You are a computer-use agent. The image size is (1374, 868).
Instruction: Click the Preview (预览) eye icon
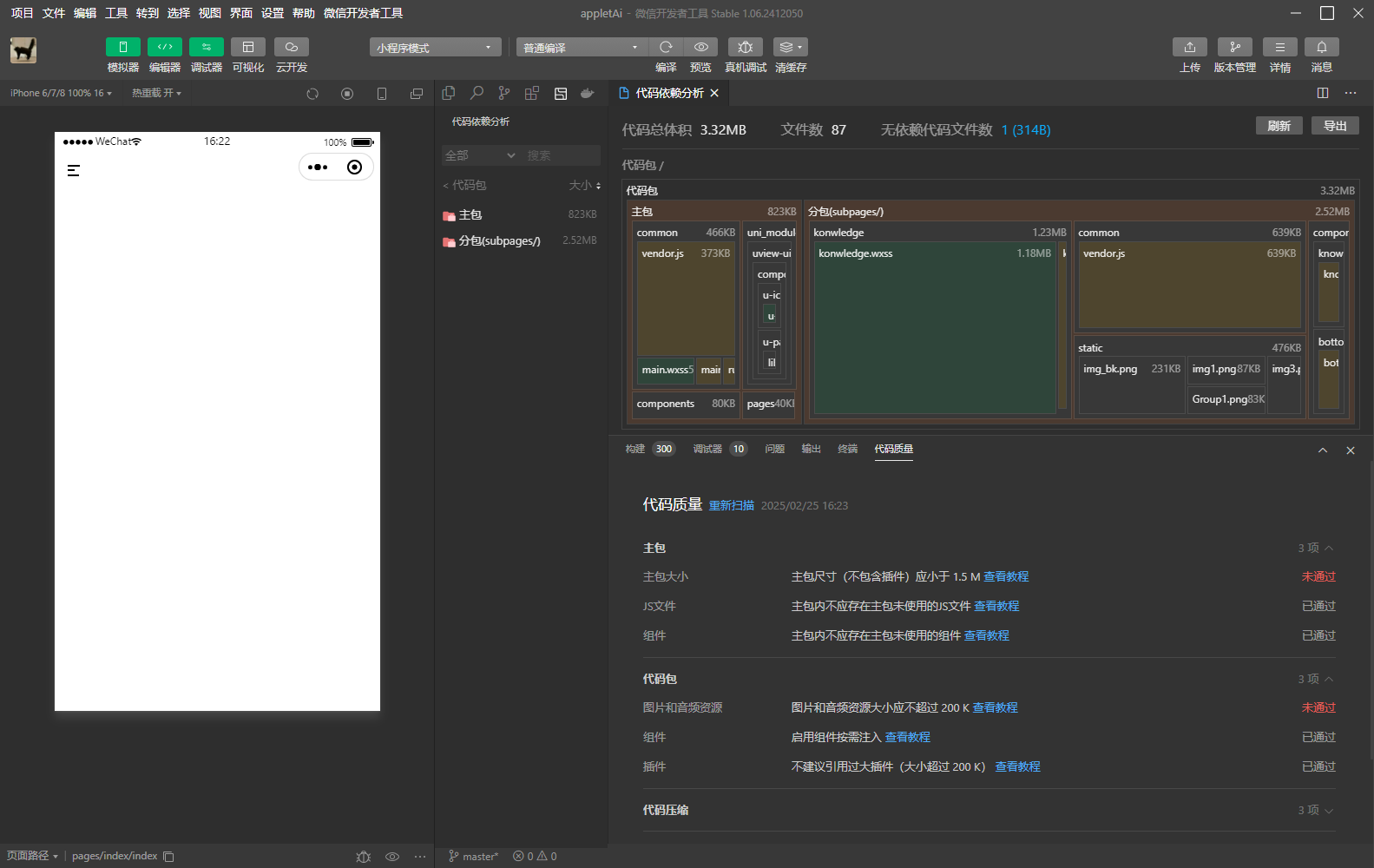click(700, 47)
